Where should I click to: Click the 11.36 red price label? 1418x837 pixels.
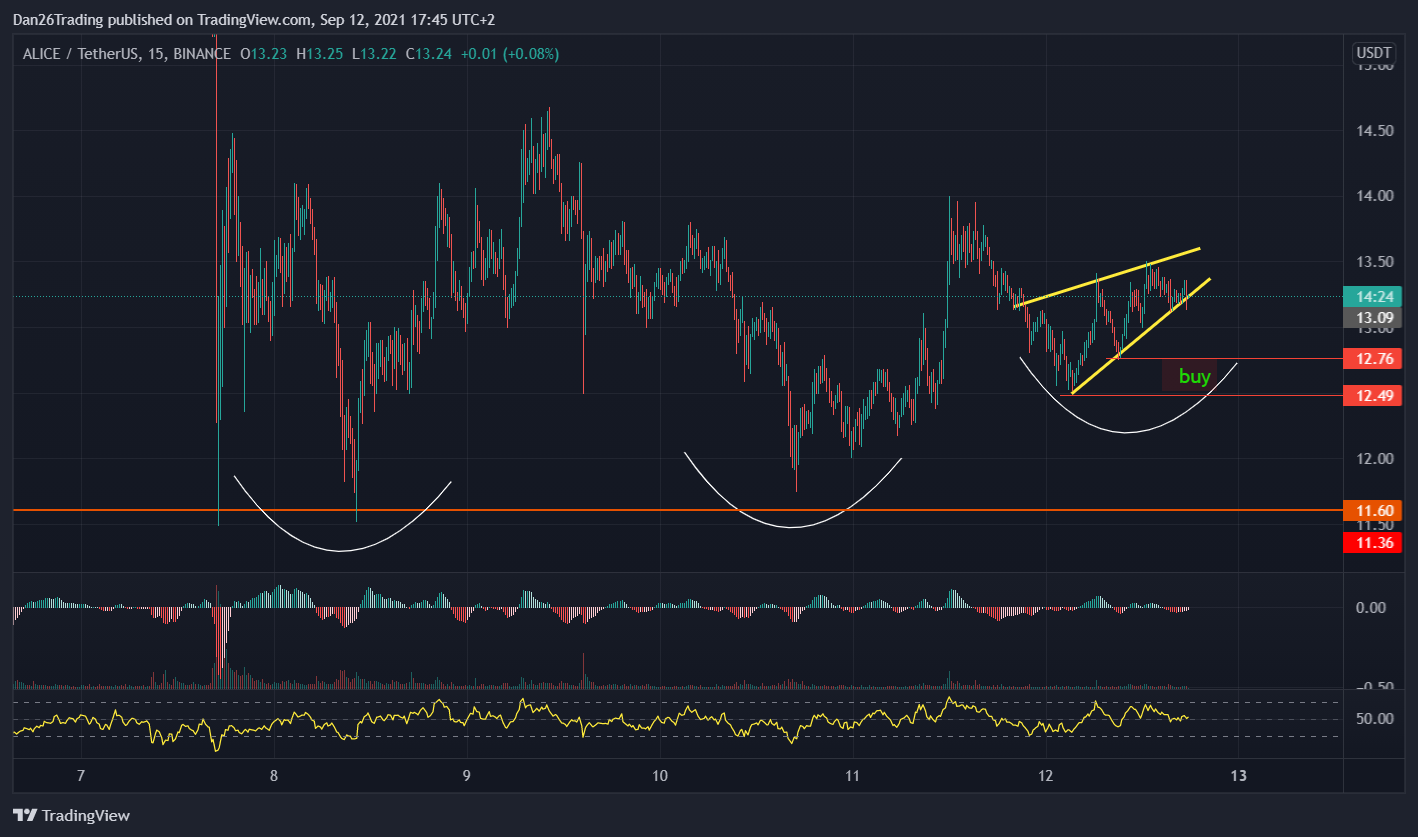pyautogui.click(x=1372, y=542)
